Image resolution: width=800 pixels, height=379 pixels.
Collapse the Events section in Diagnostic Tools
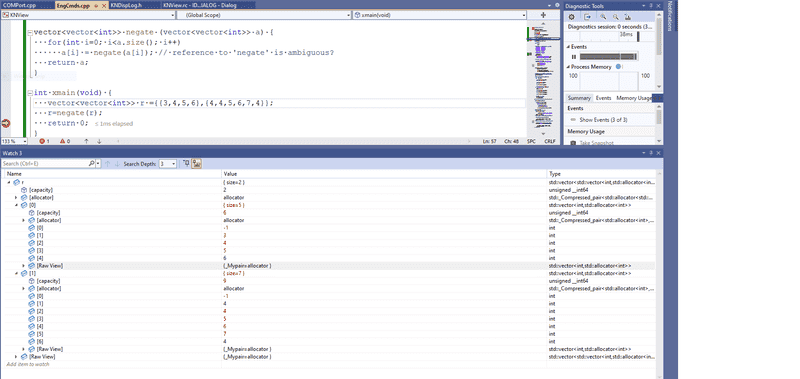coord(569,47)
